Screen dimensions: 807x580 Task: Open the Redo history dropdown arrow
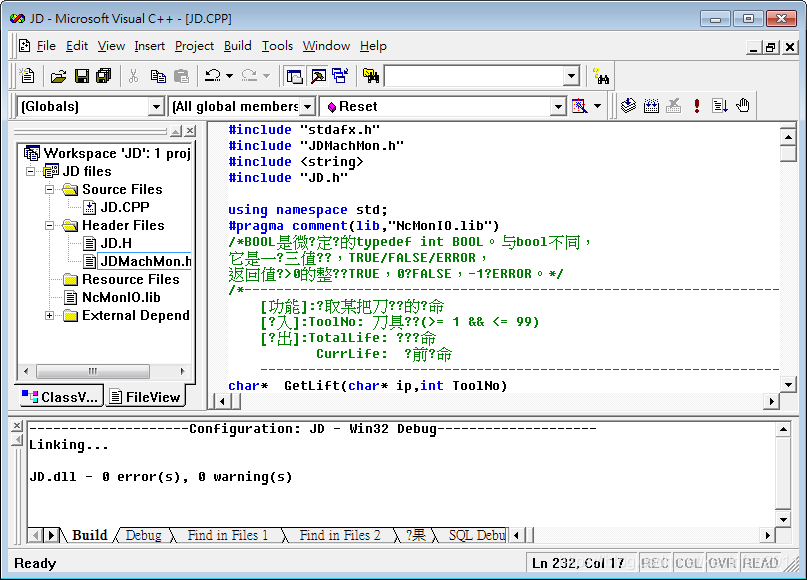point(266,76)
